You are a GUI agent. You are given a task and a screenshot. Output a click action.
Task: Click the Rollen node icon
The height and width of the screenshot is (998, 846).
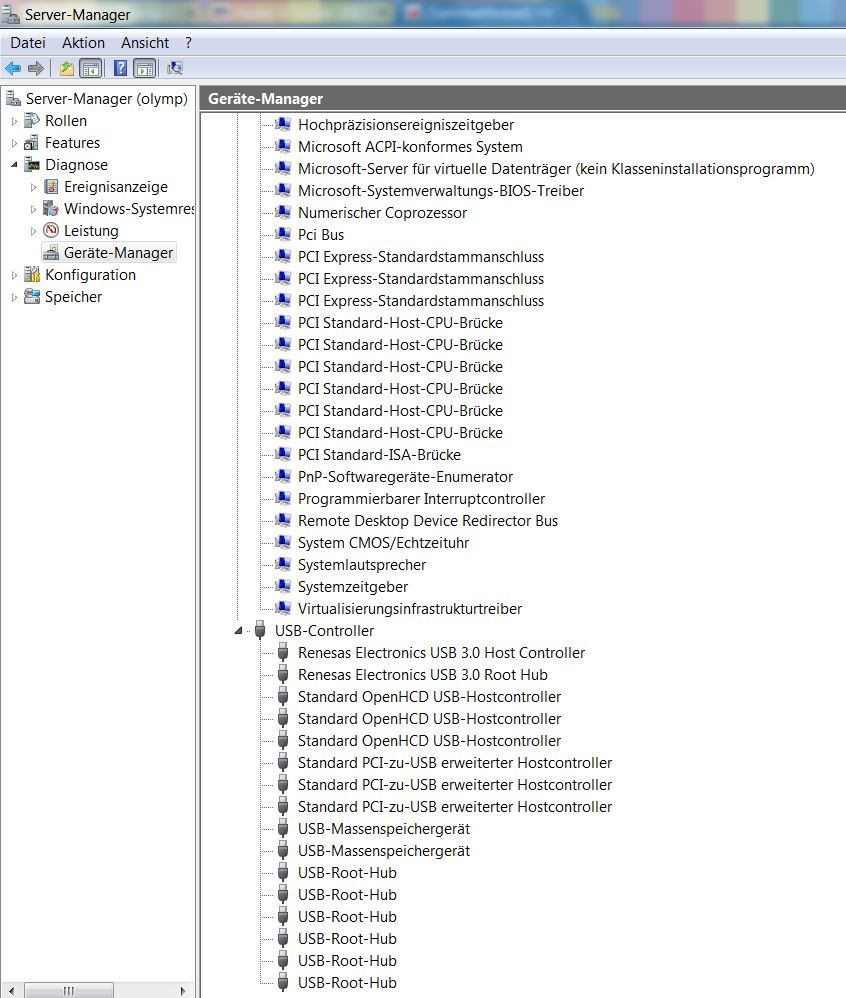click(x=32, y=120)
